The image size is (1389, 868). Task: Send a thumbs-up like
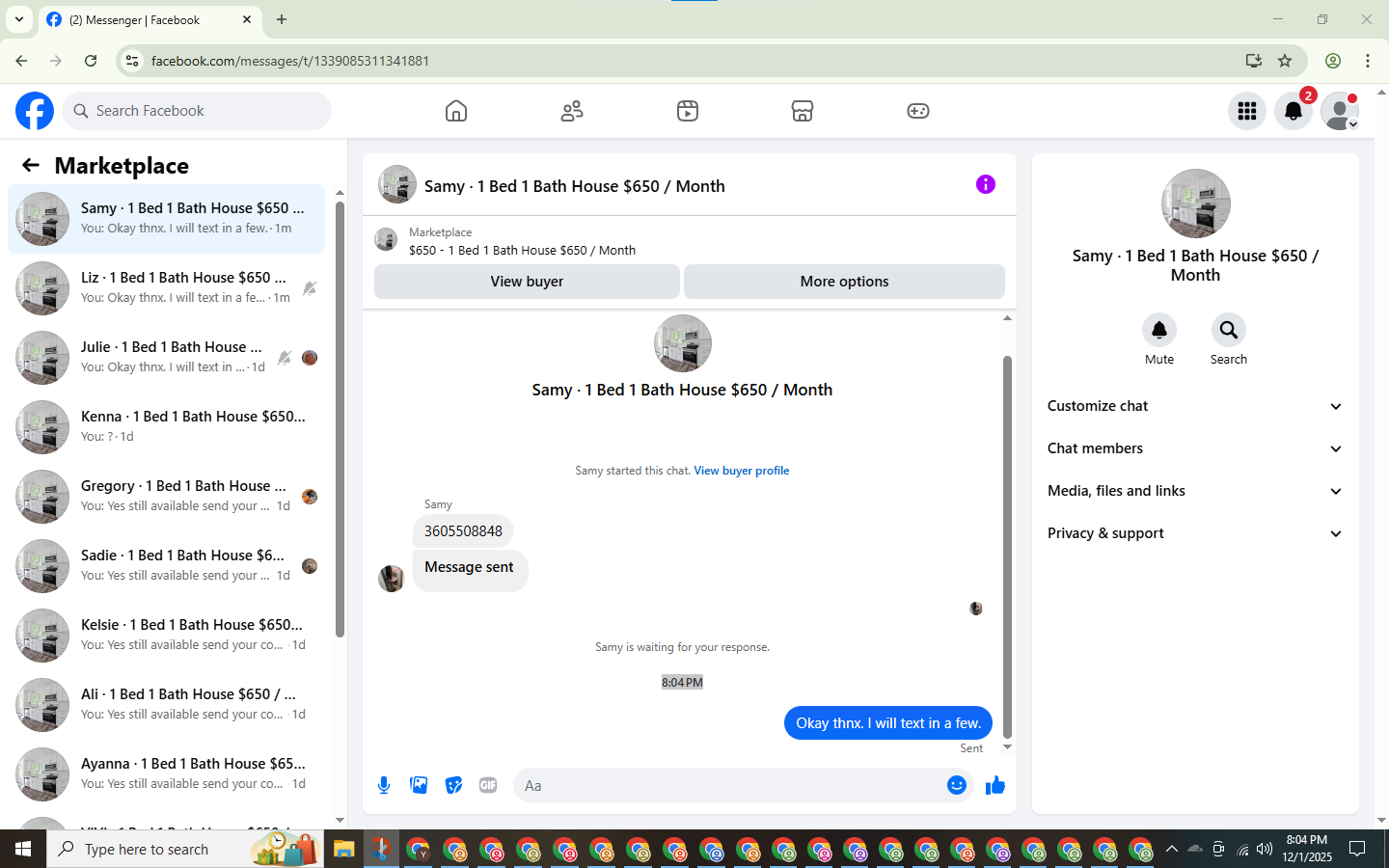(x=995, y=786)
